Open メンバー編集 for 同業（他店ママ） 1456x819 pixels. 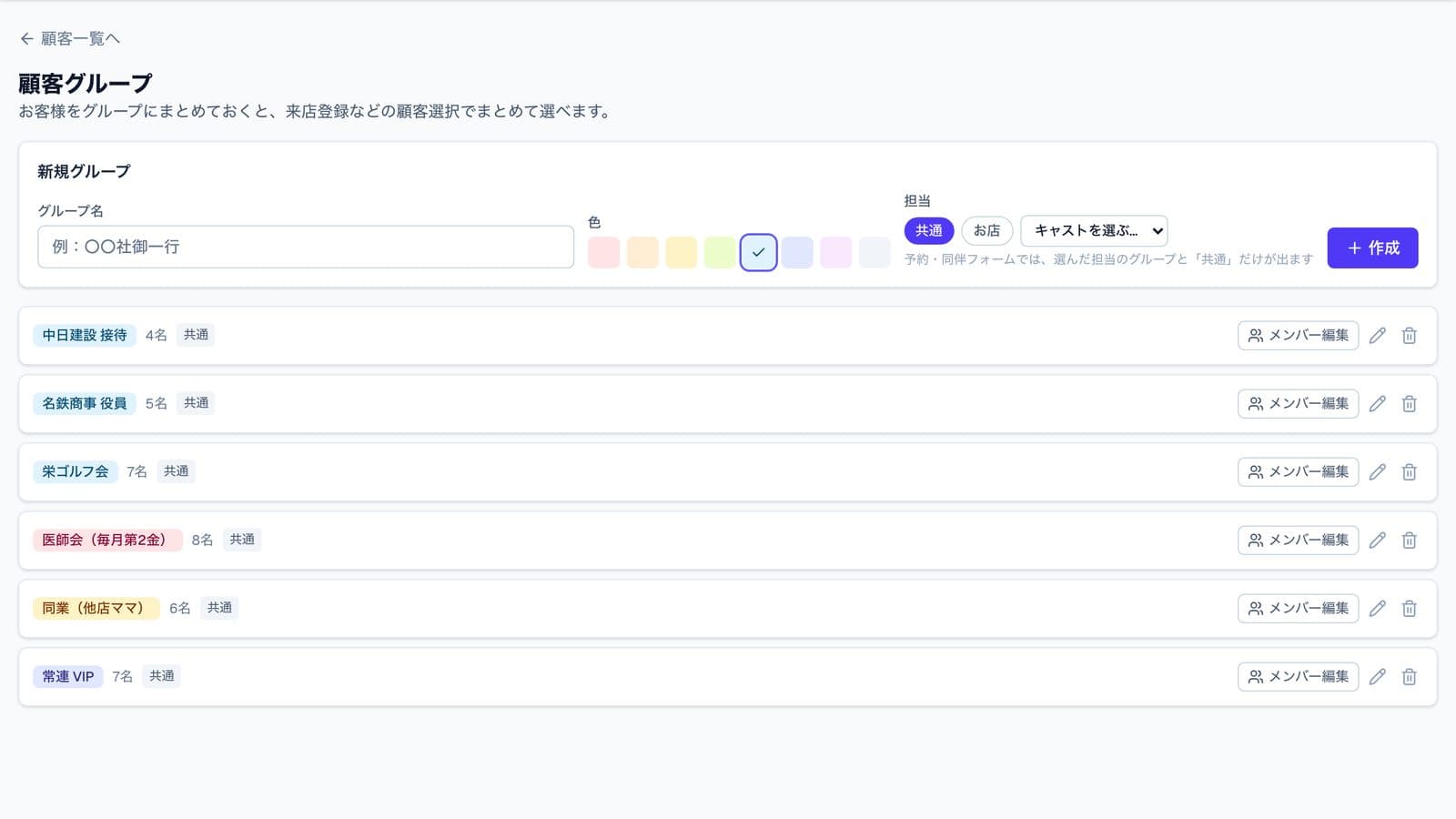tap(1298, 609)
